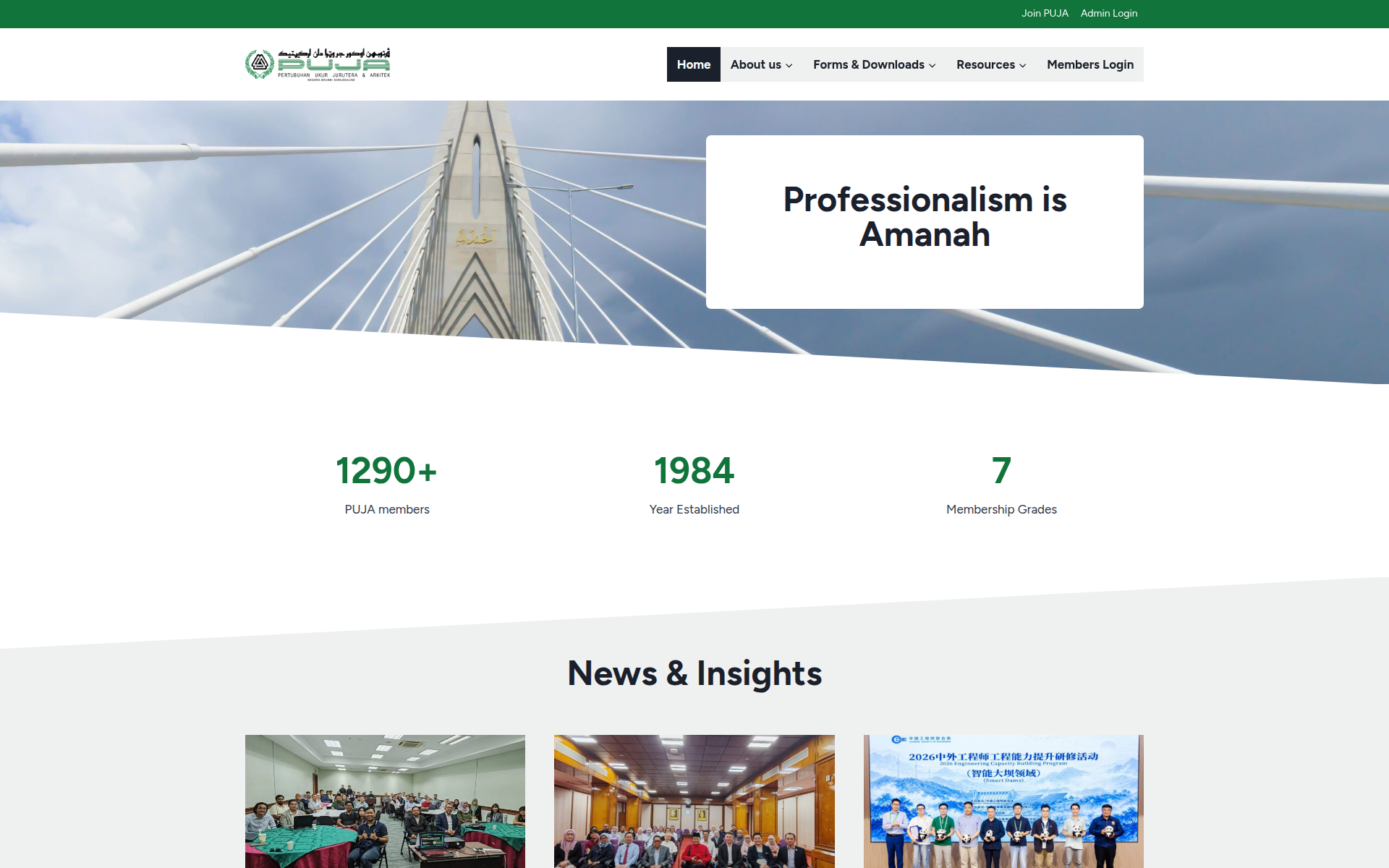The height and width of the screenshot is (868, 1389).
Task: Open the meeting room group photo article
Action: coord(385,801)
